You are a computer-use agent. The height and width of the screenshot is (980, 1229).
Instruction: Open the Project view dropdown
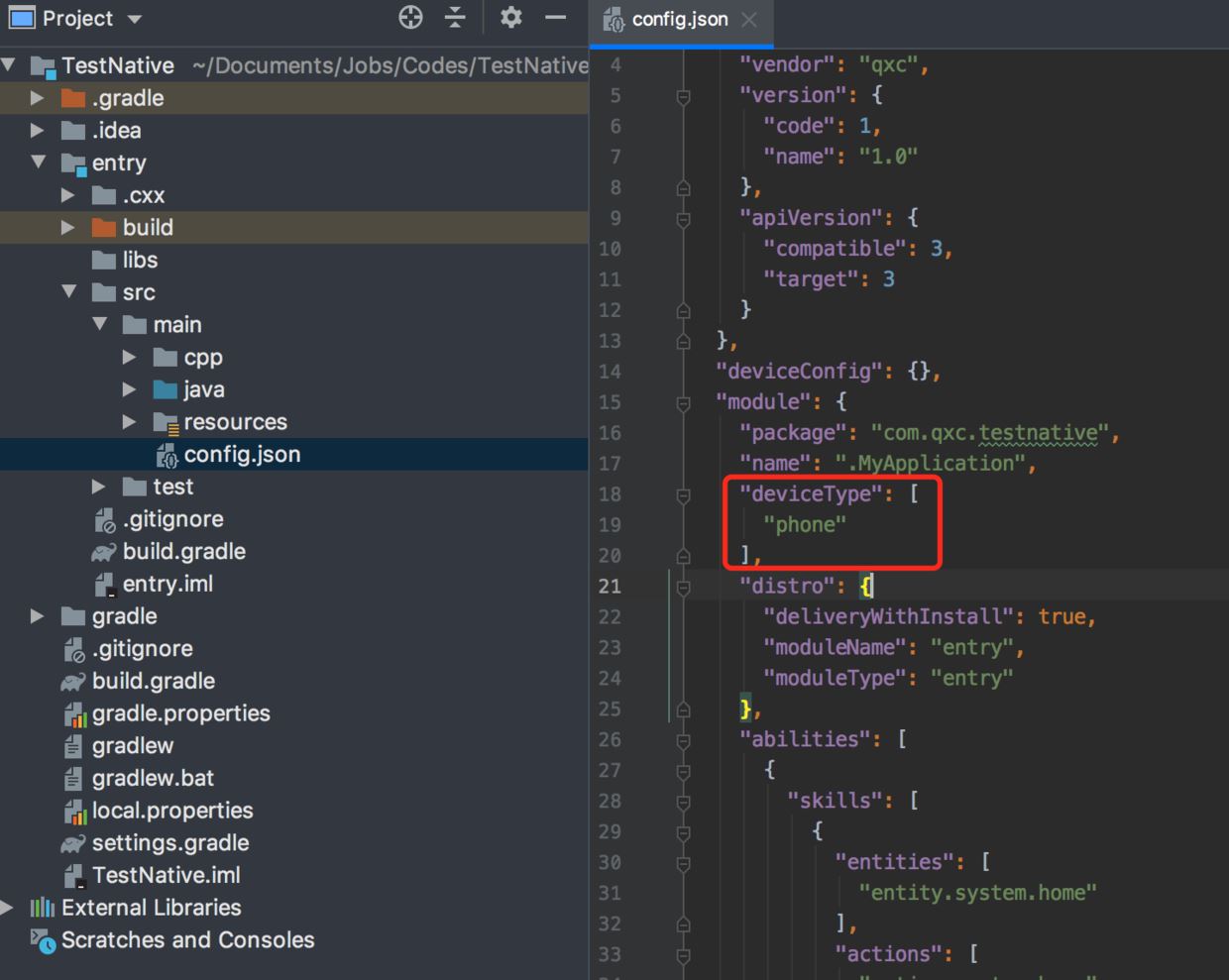[x=135, y=19]
